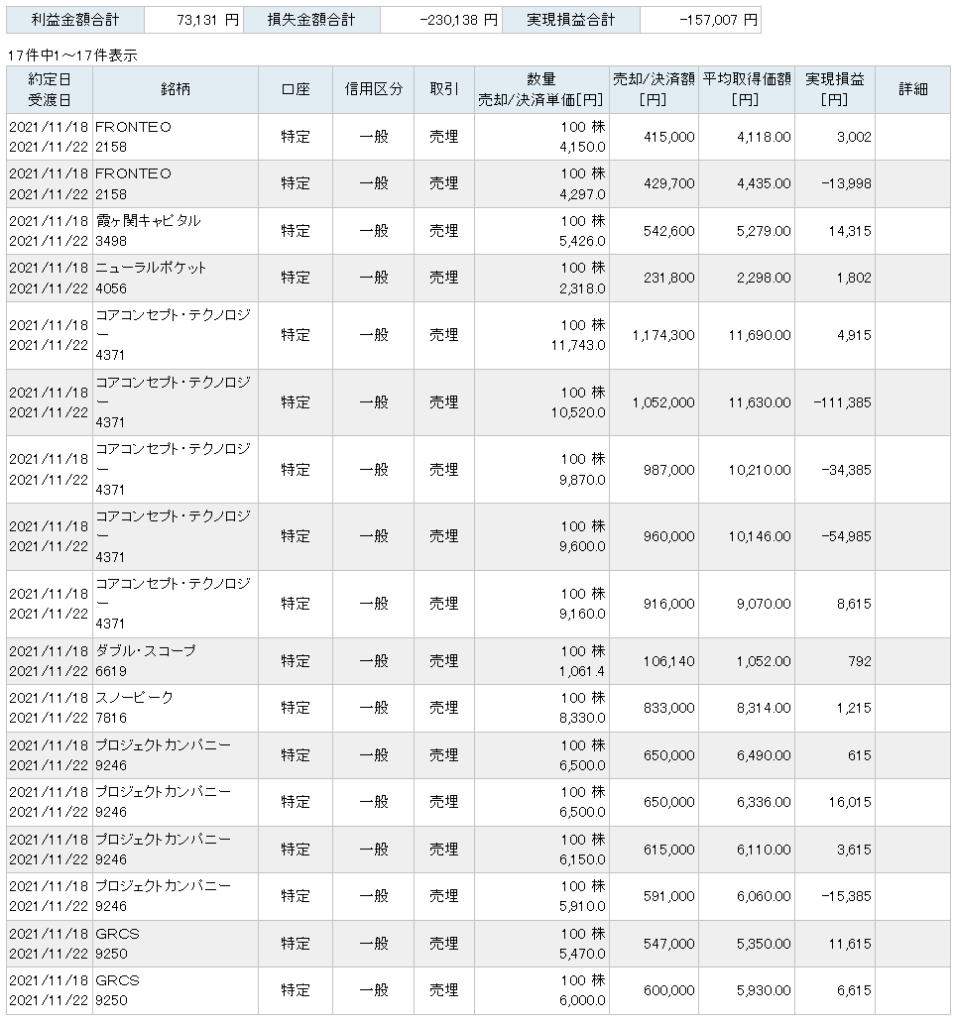Click the 987,000 sale amount
954x1024 pixels.
(669, 470)
